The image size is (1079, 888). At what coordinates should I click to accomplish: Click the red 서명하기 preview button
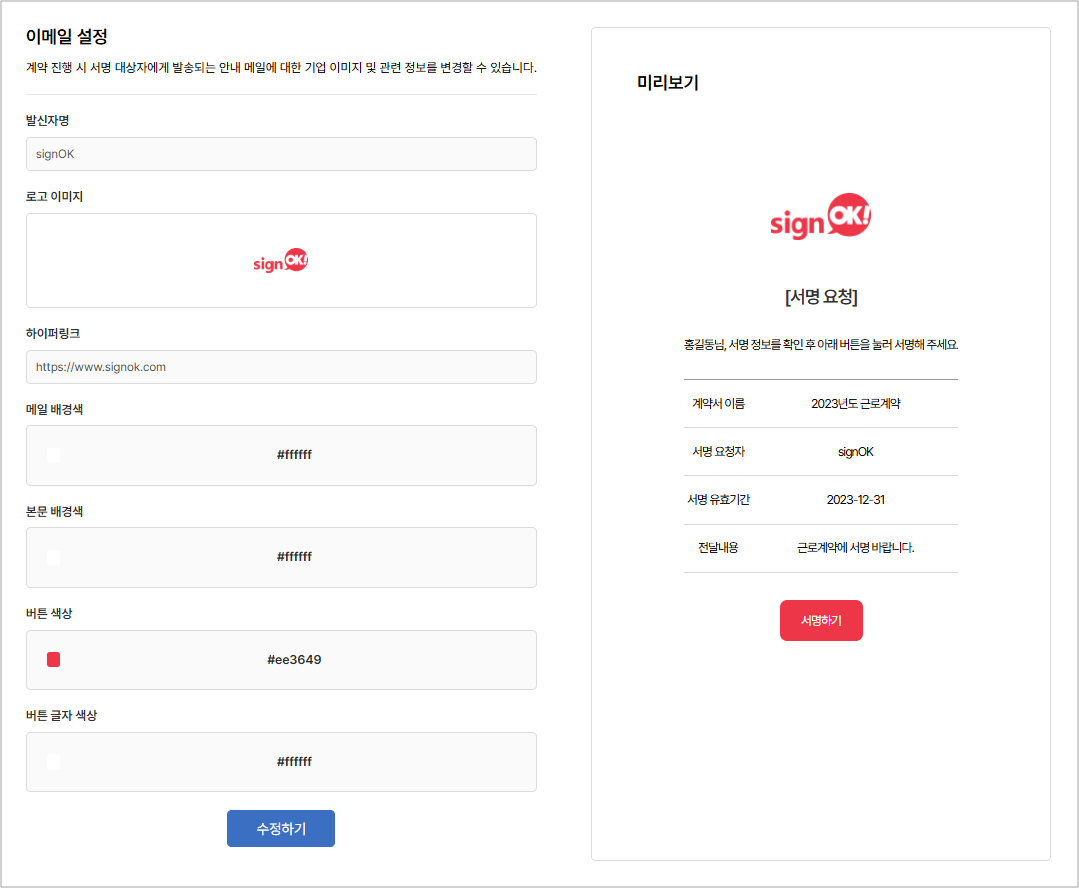(x=821, y=620)
